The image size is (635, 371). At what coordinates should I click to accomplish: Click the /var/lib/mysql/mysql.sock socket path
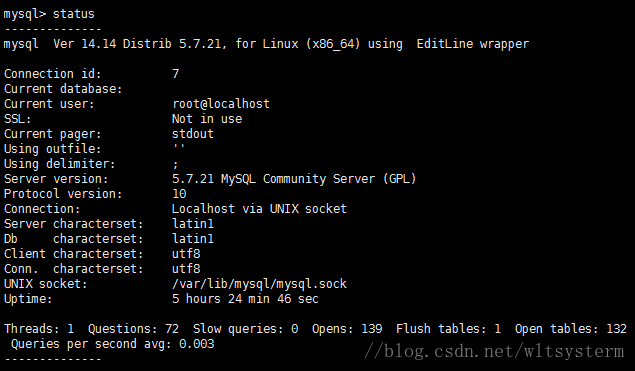click(259, 284)
